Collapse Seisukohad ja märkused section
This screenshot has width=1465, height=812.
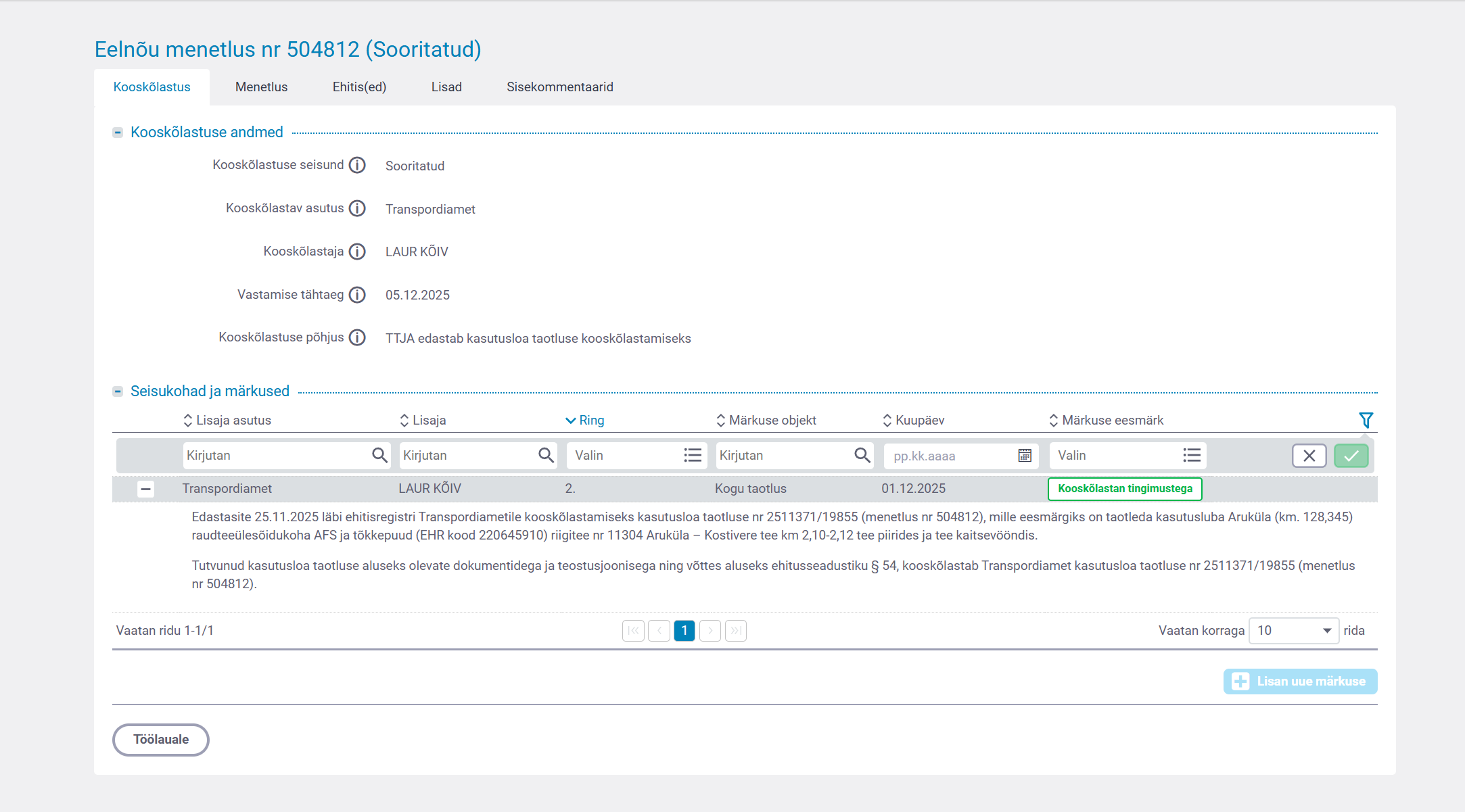118,391
